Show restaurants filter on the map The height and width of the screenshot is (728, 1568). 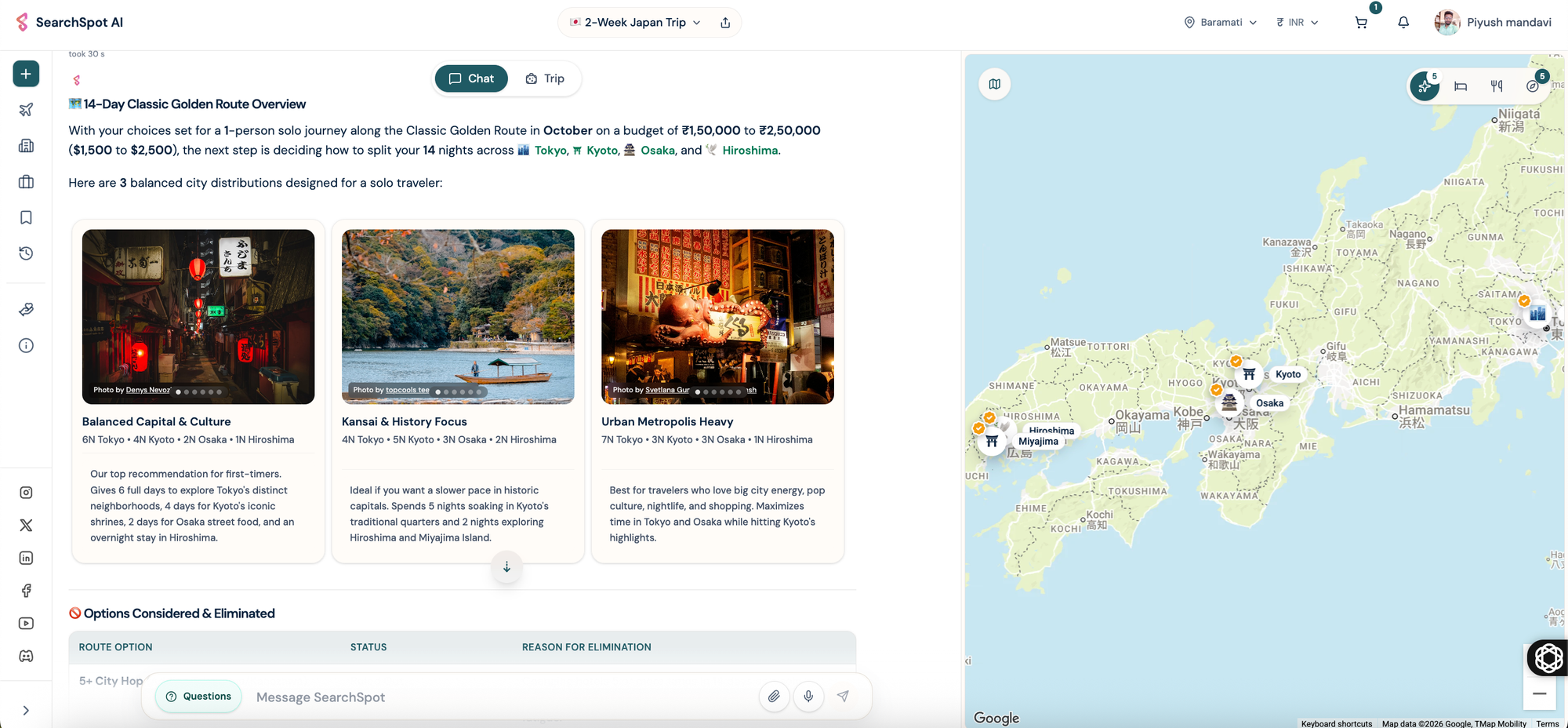pos(1497,86)
